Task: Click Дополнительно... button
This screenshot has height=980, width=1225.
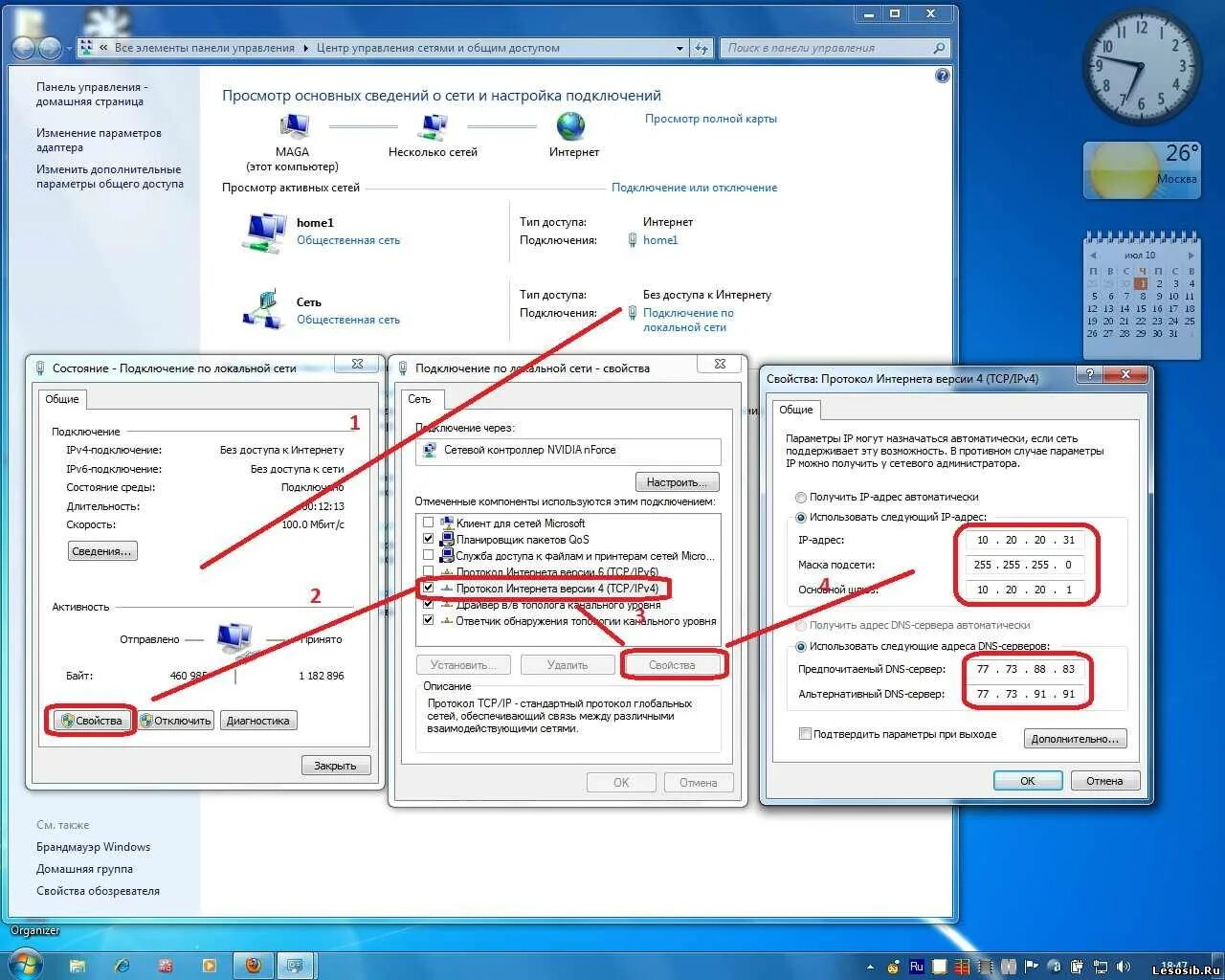Action: tap(1076, 739)
